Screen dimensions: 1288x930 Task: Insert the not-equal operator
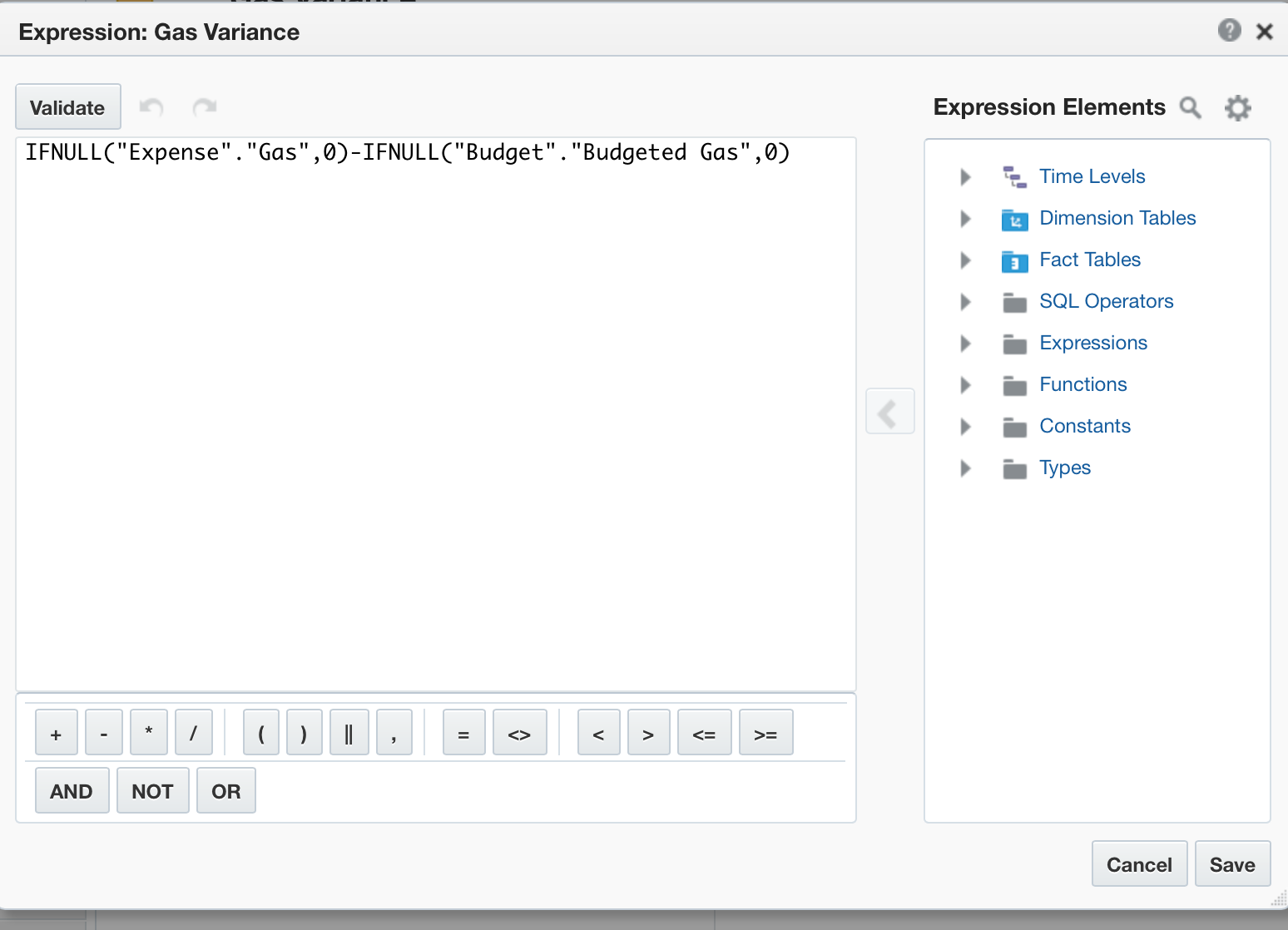519,733
